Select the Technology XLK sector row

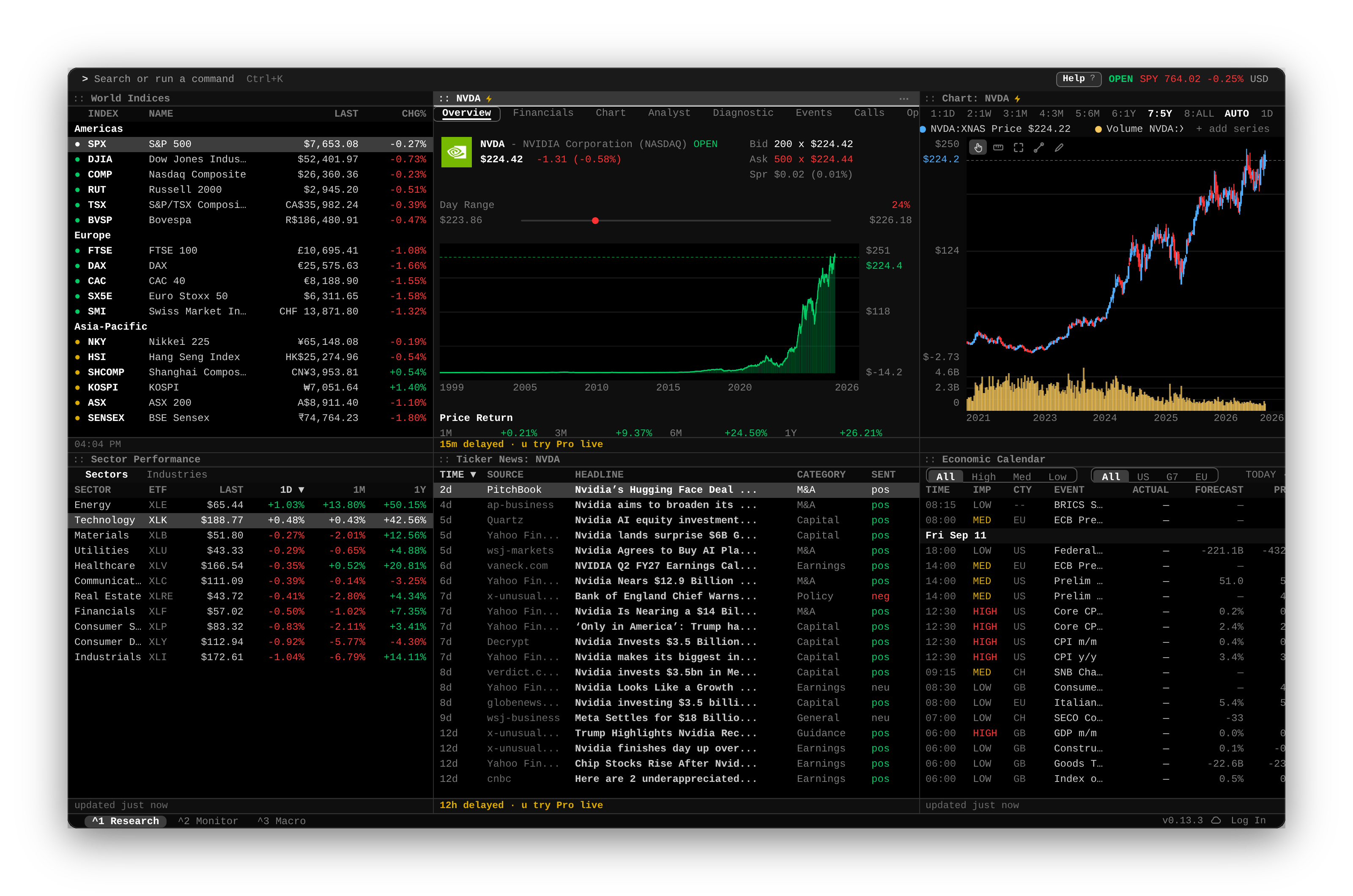[250, 520]
